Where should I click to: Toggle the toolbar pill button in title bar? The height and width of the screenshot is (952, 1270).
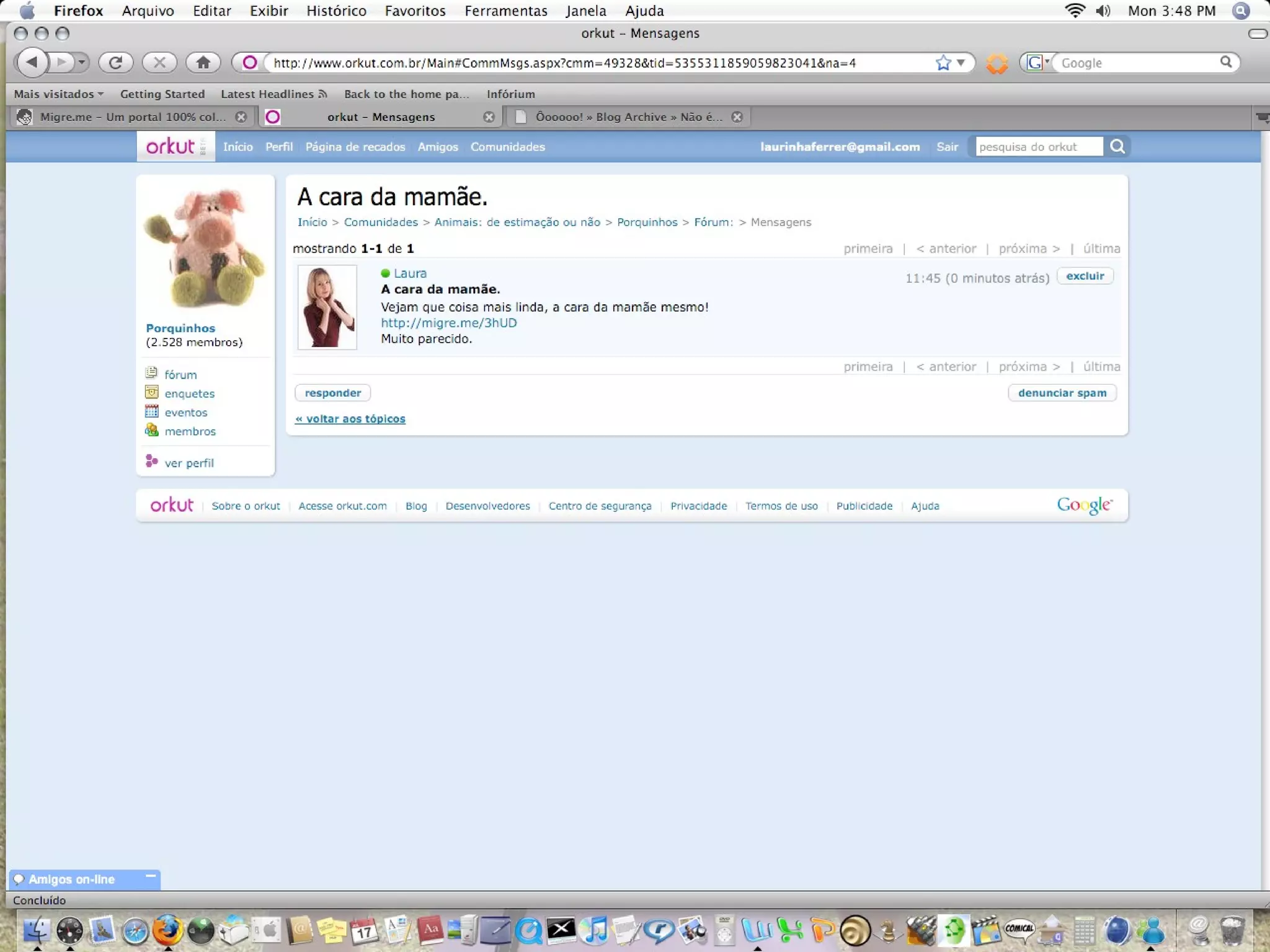(1258, 33)
